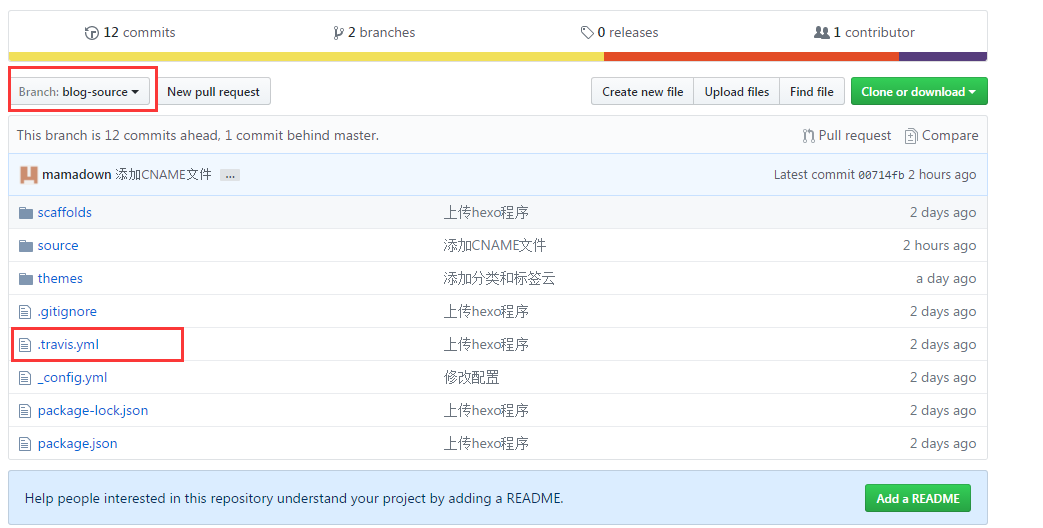The height and width of the screenshot is (528, 1043).
Task: Click the scaffolds folder icon
Action: pyautogui.click(x=26, y=212)
